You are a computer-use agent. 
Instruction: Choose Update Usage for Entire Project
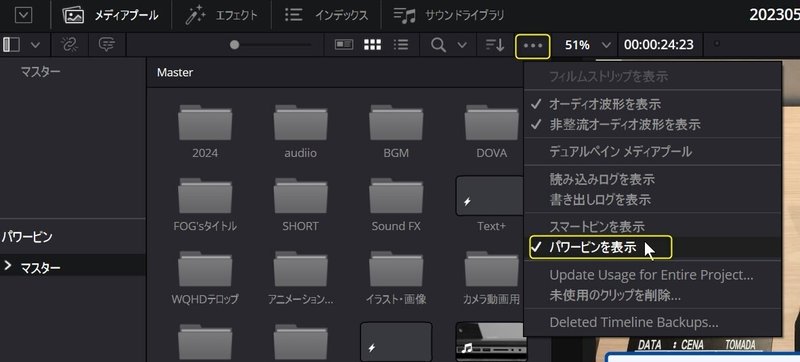pos(653,275)
